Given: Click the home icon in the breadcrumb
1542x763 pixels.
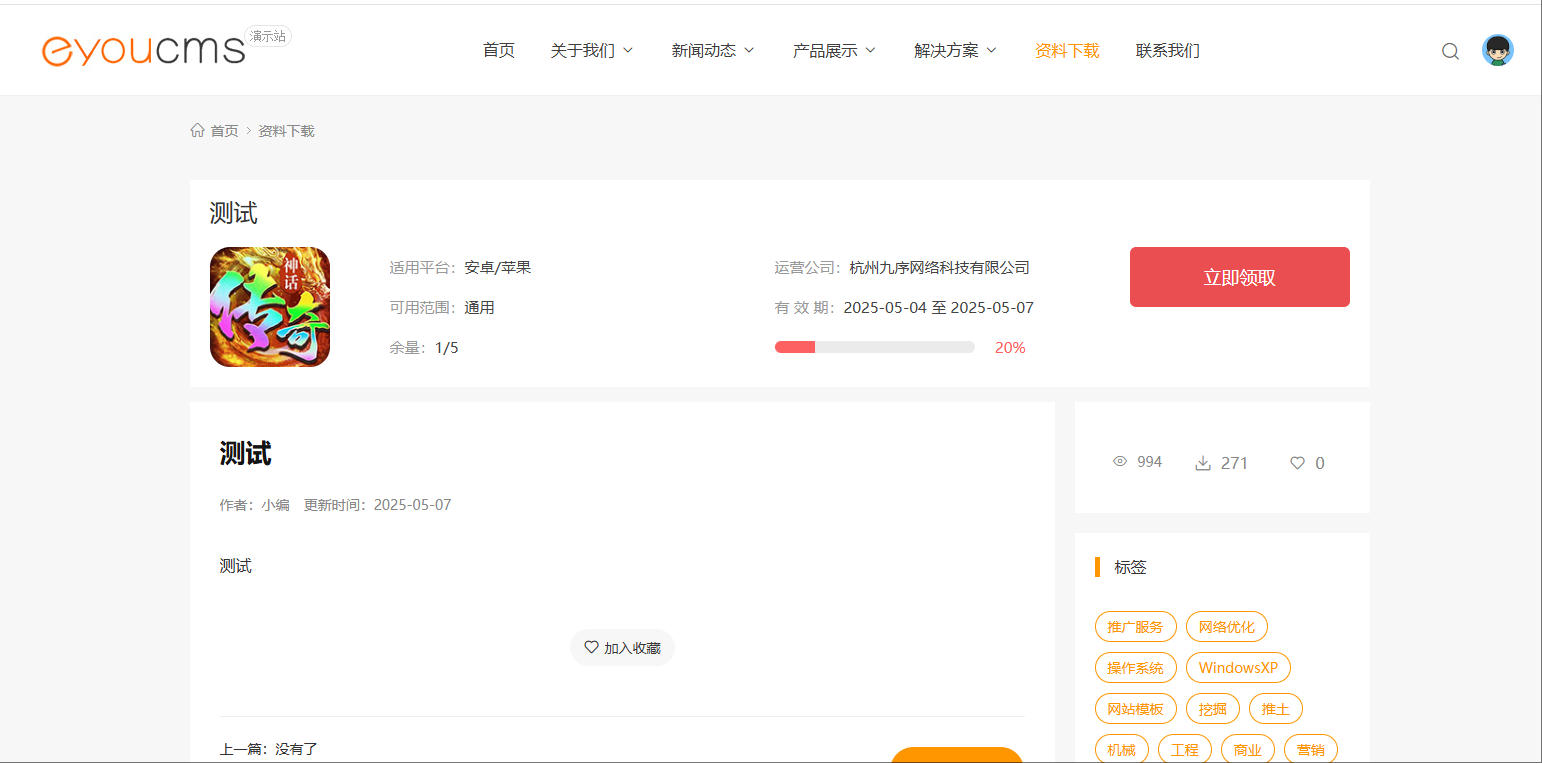Looking at the screenshot, I should pyautogui.click(x=197, y=130).
